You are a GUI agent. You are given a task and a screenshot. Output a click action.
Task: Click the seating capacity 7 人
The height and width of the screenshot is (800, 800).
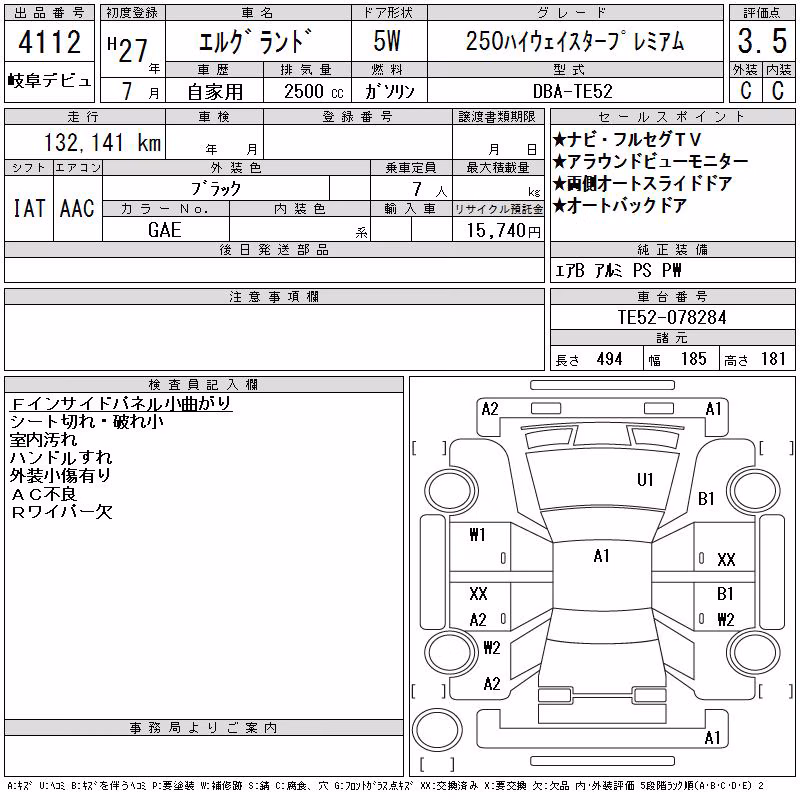pos(430,190)
